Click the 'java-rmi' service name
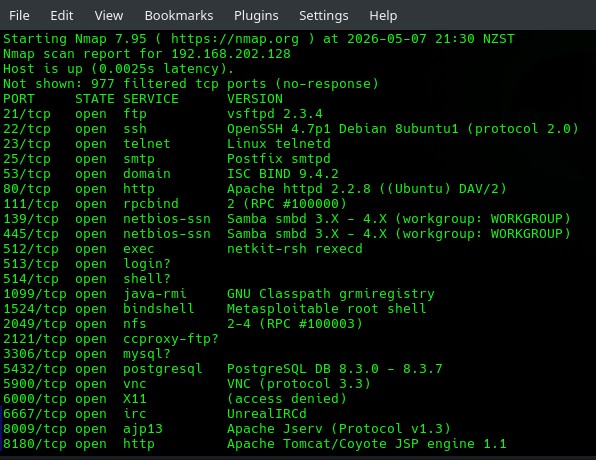 coord(155,294)
